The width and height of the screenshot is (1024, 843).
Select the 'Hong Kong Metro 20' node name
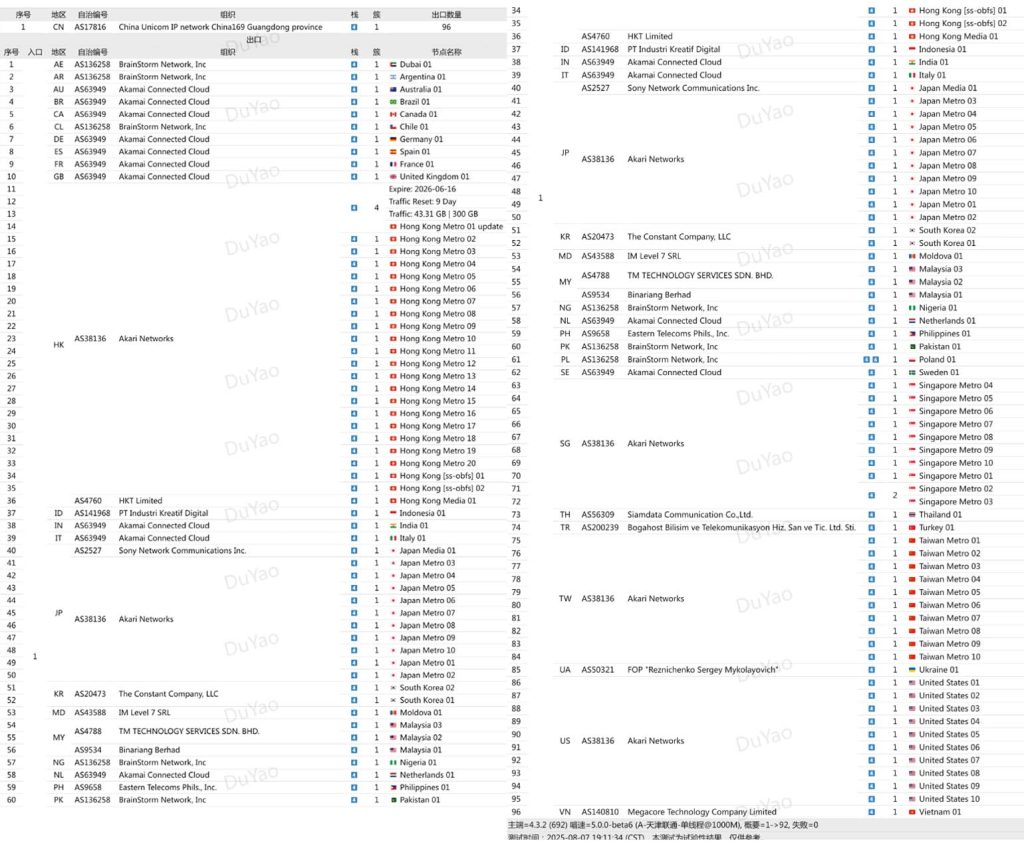[x=438, y=464]
